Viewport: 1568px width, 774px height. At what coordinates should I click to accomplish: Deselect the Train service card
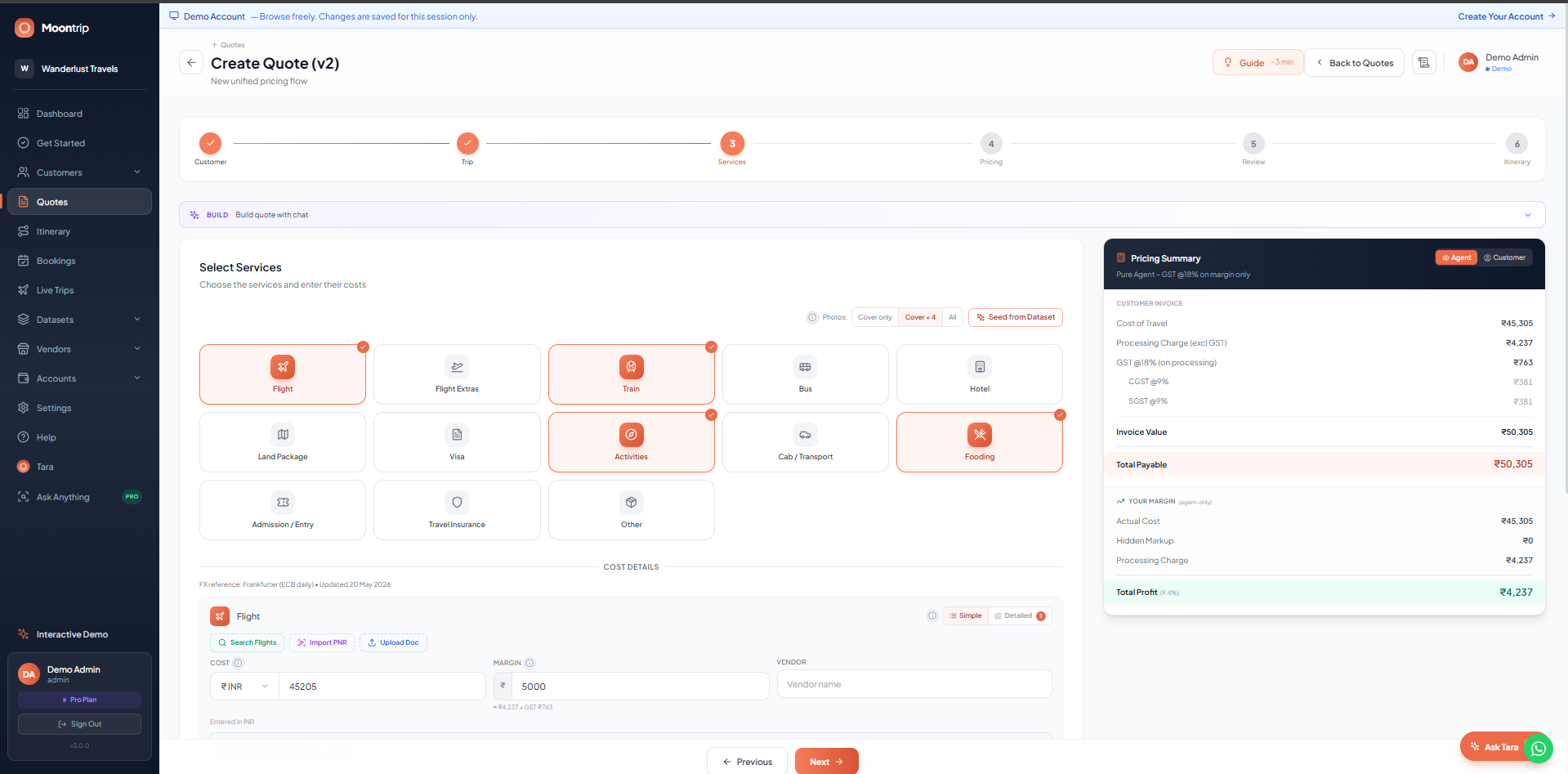coord(632,374)
